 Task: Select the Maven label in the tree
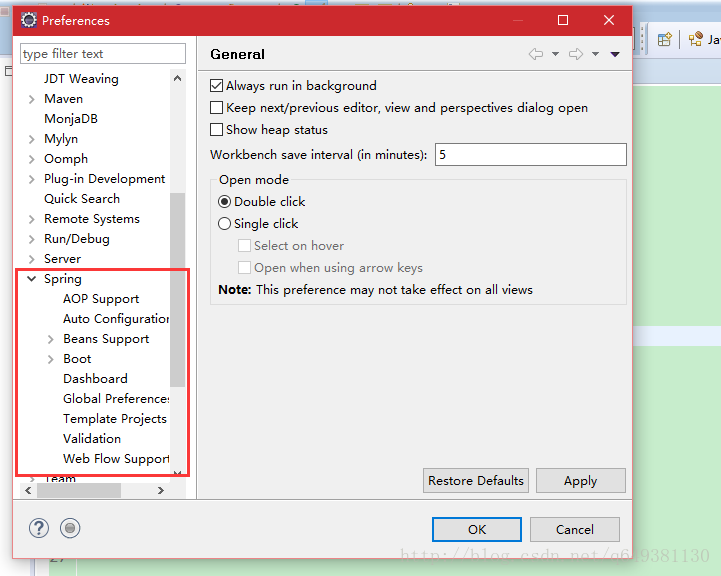coord(63,99)
